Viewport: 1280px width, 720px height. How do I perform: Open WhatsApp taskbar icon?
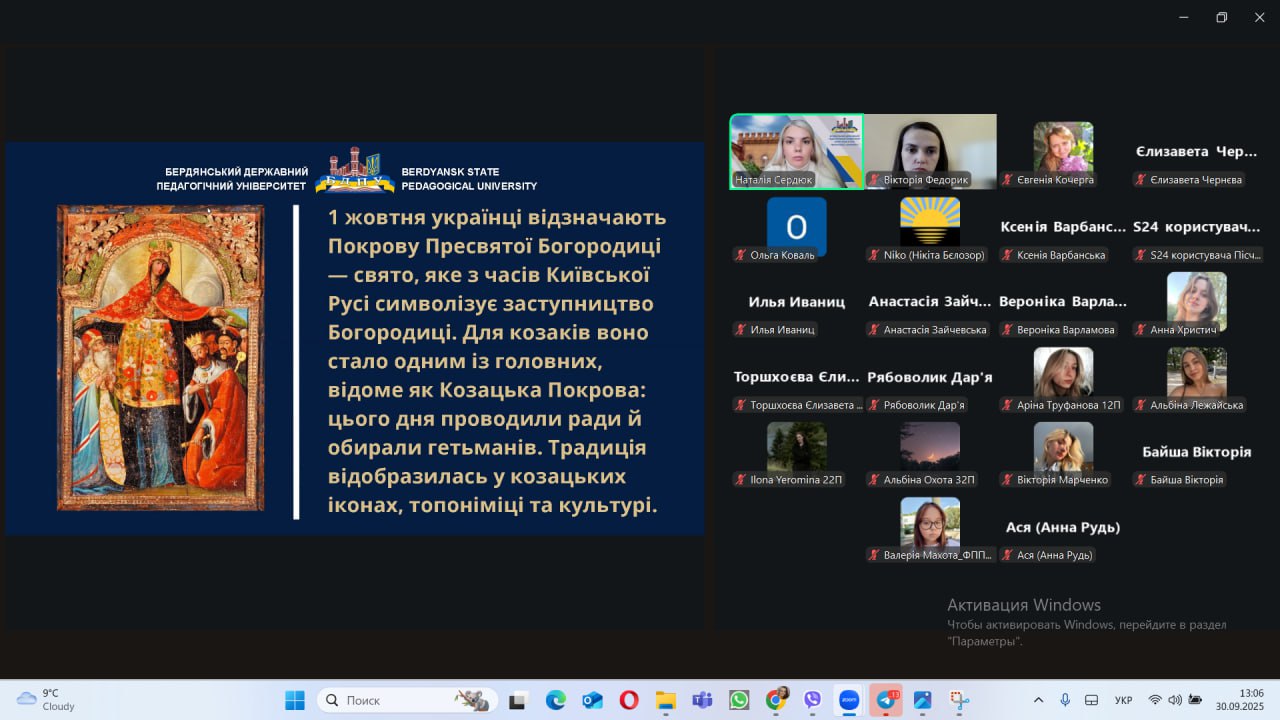click(739, 700)
